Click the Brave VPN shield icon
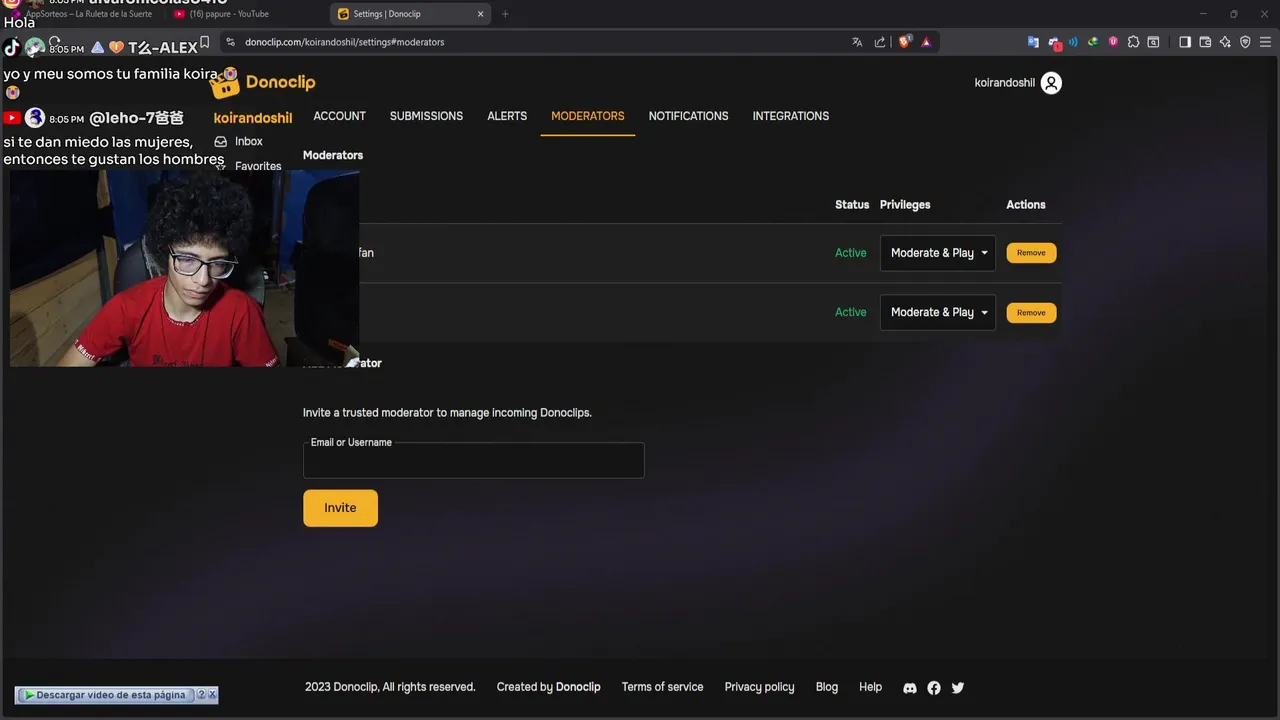The width and height of the screenshot is (1280, 720). pyautogui.click(x=1245, y=42)
